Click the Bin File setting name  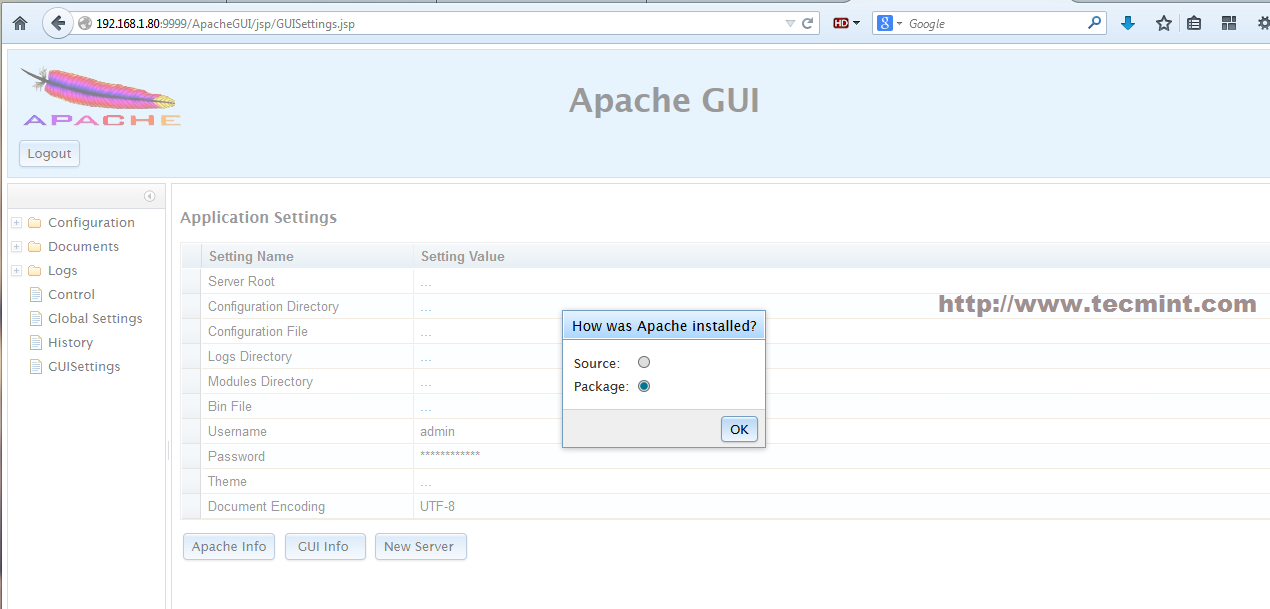230,406
